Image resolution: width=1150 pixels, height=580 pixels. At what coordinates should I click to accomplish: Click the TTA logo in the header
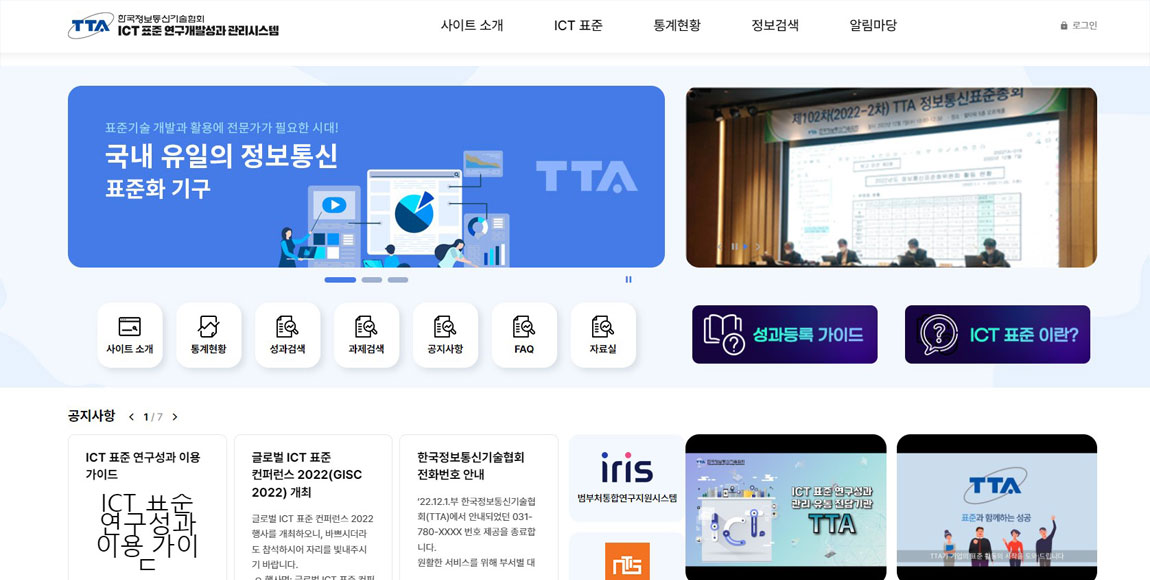pos(173,25)
